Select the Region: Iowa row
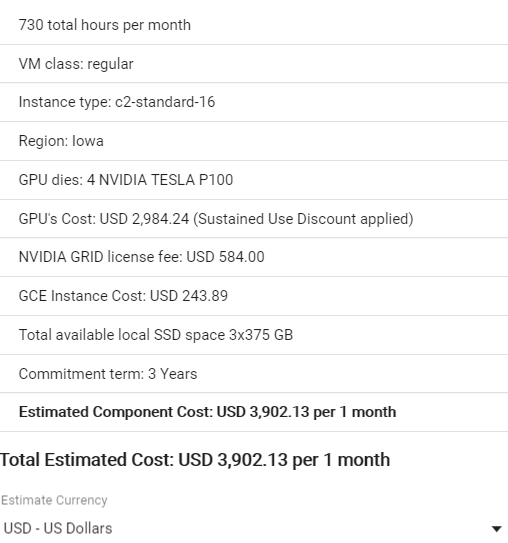The image size is (508, 543). (254, 141)
